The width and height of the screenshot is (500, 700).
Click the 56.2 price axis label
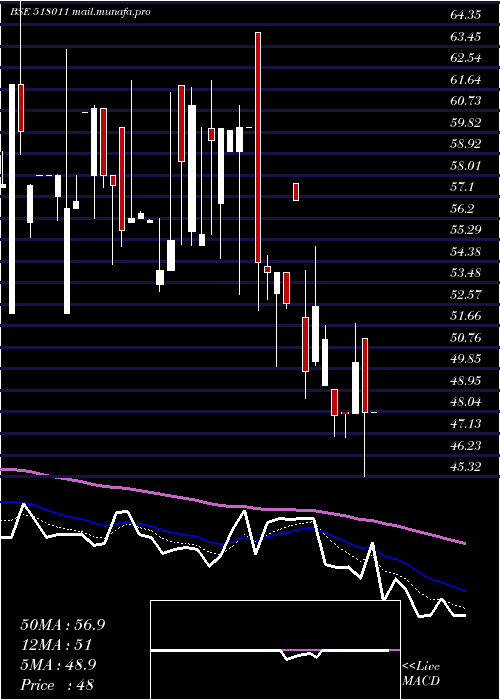[462, 209]
